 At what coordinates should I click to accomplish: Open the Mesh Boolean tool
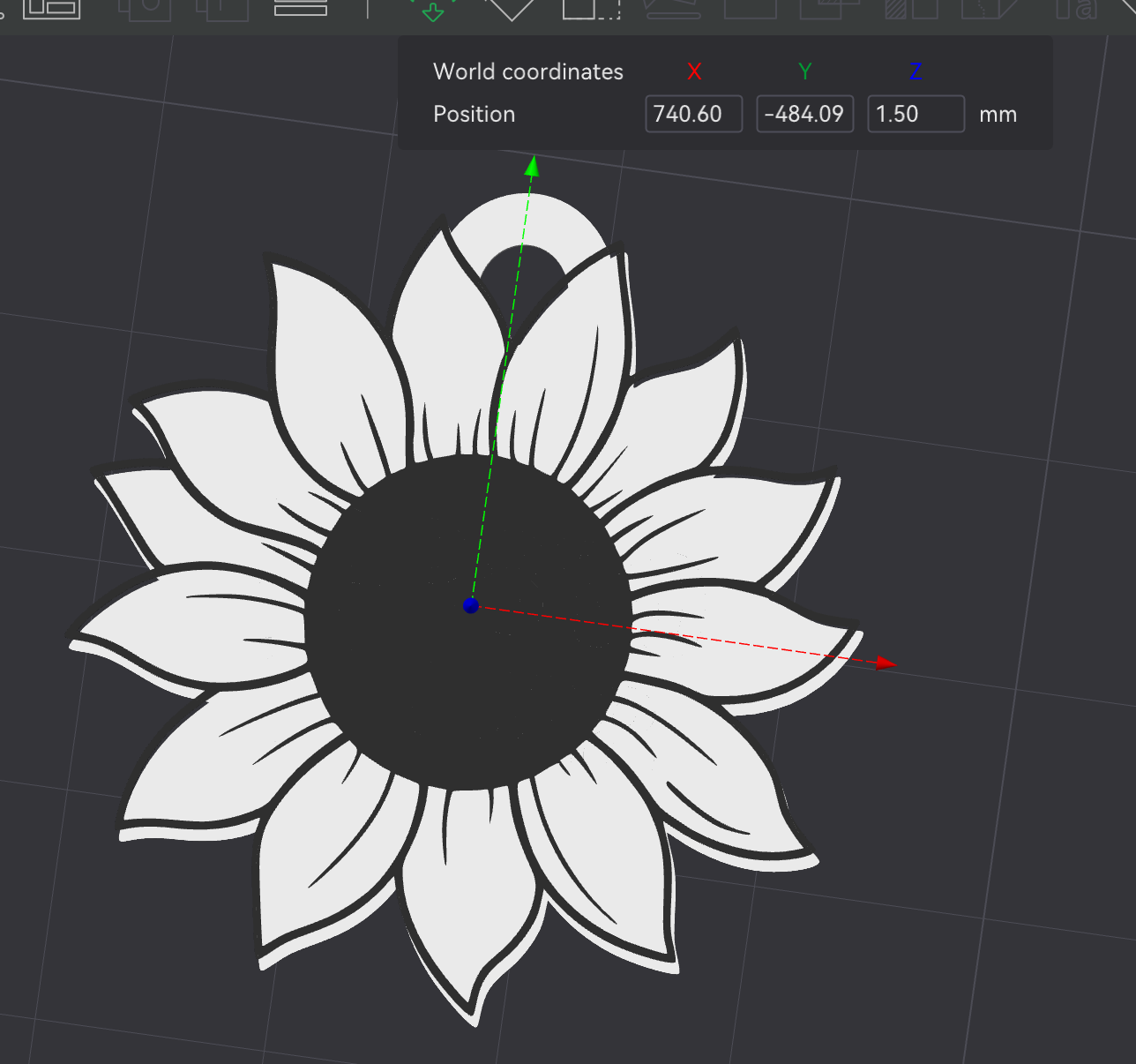[x=829, y=8]
